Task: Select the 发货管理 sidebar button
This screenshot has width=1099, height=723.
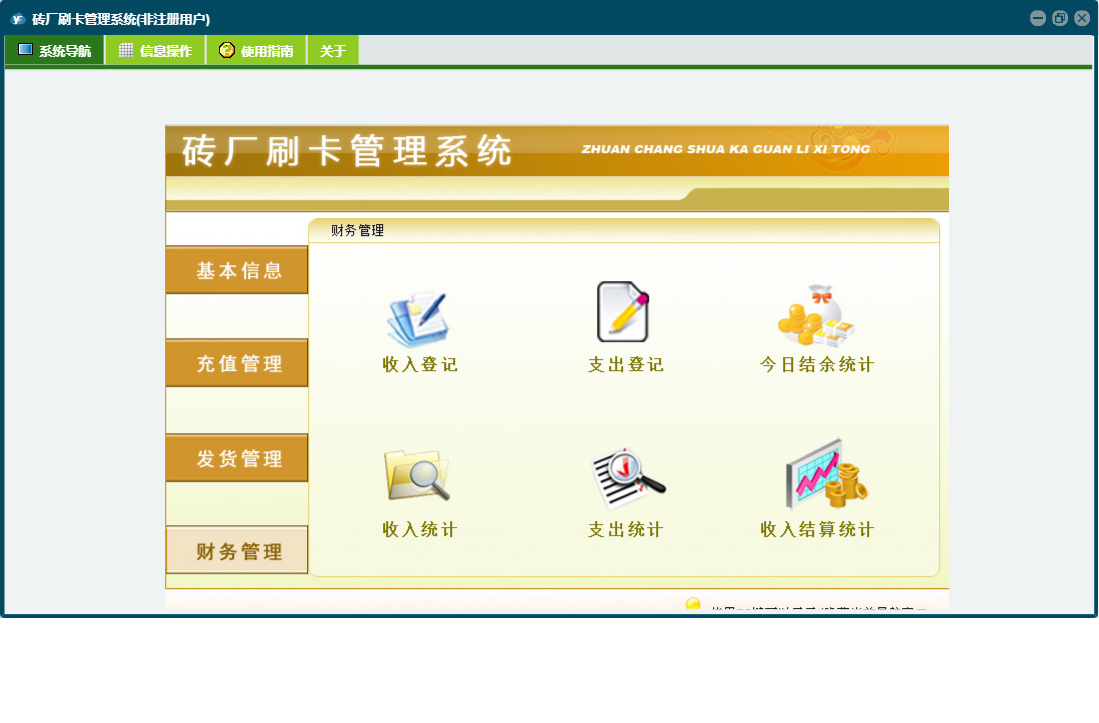Action: tap(237, 458)
